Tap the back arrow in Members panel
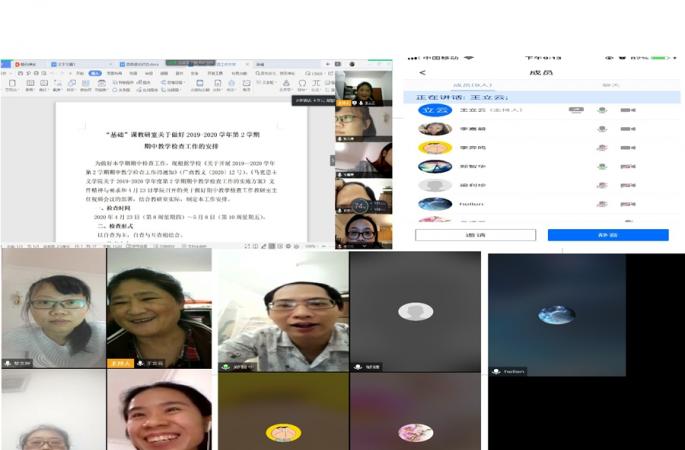Viewport: 685px width, 450px height. click(422, 72)
